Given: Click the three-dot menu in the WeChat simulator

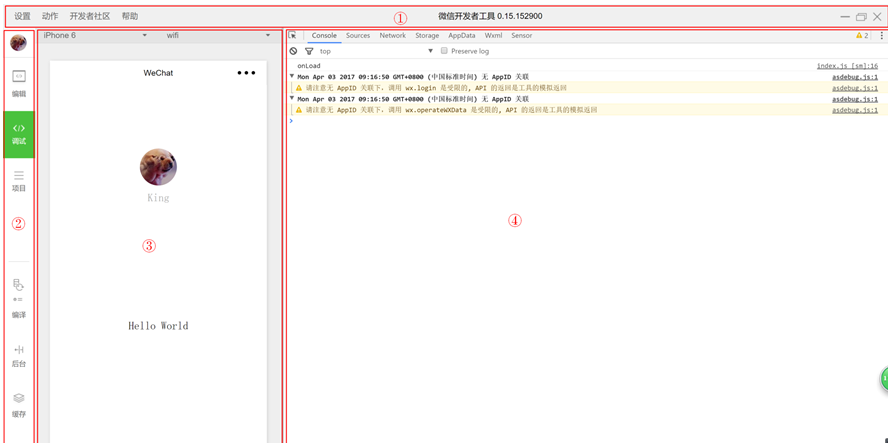Looking at the screenshot, I should pyautogui.click(x=246, y=73).
